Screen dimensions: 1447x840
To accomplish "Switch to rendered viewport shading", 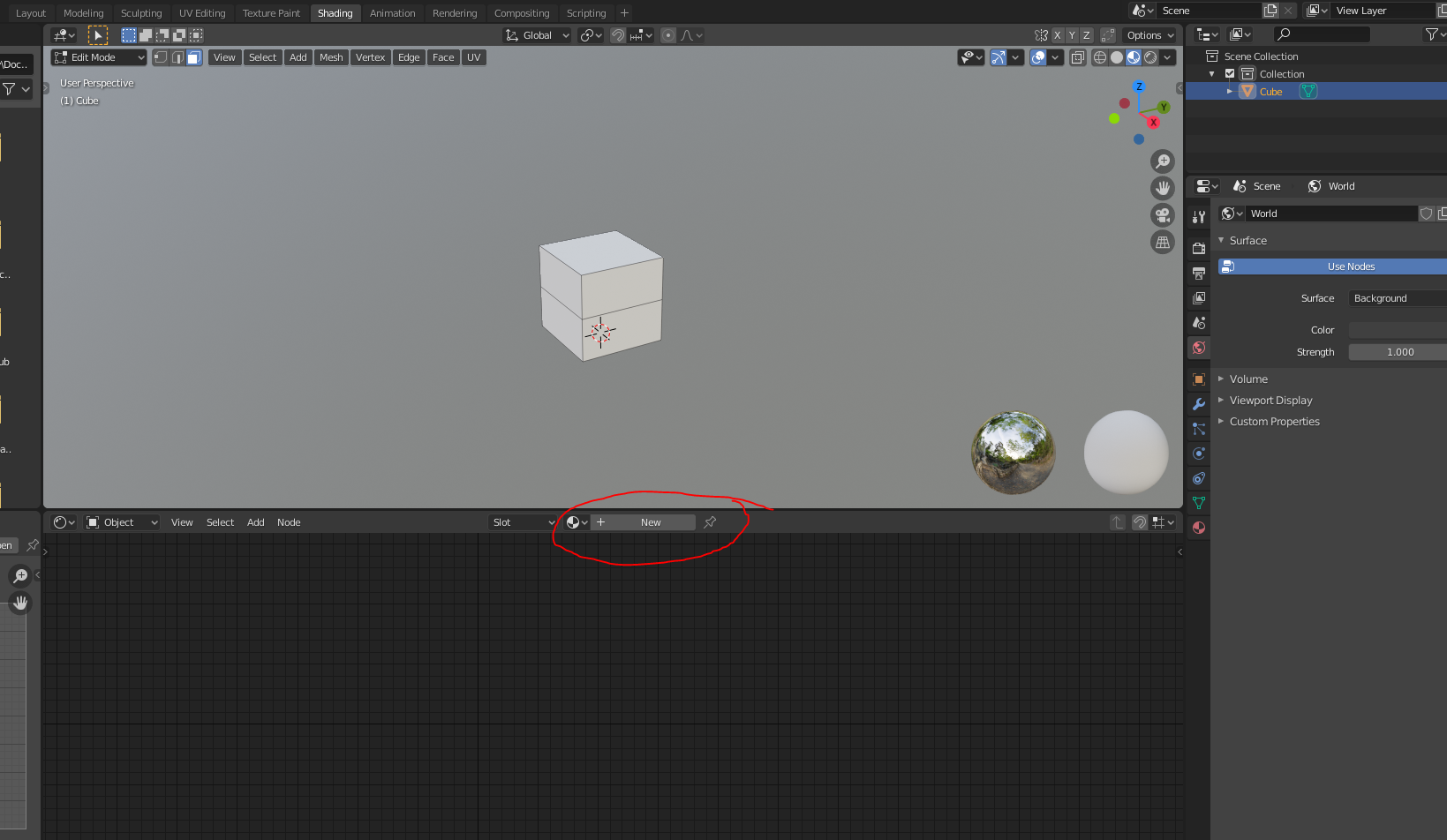I will [x=1150, y=57].
